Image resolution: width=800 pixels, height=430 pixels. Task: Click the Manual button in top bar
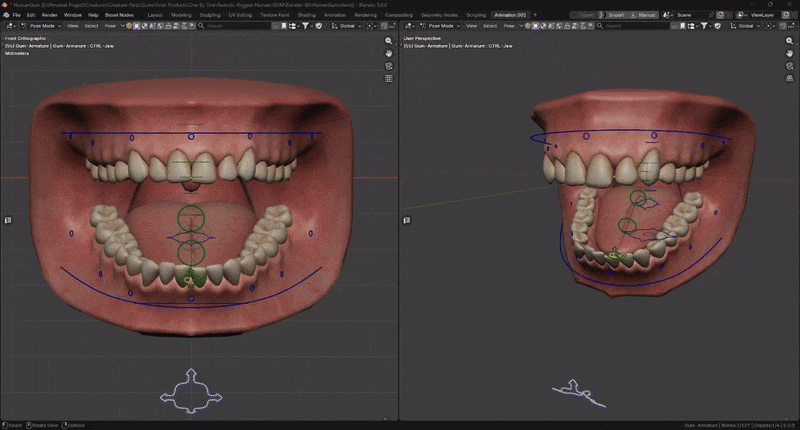pos(642,15)
